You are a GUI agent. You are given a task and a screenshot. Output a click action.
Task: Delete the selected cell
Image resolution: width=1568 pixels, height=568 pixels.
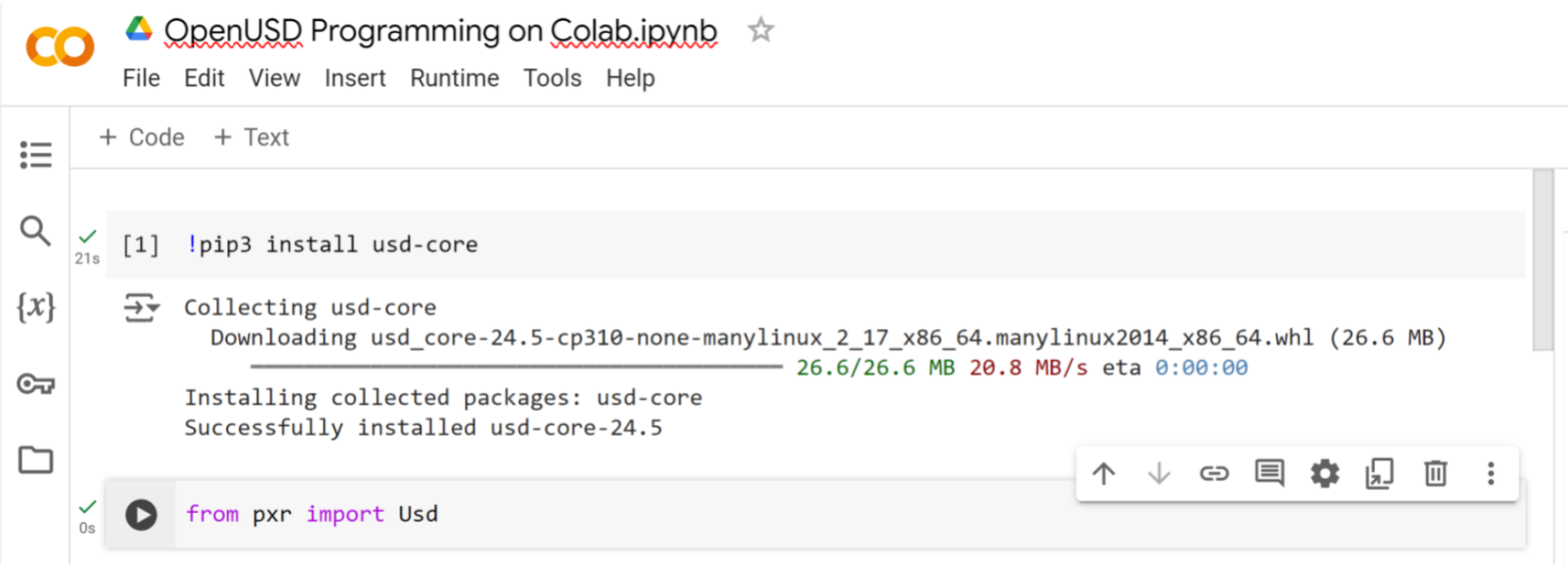coord(1435,474)
